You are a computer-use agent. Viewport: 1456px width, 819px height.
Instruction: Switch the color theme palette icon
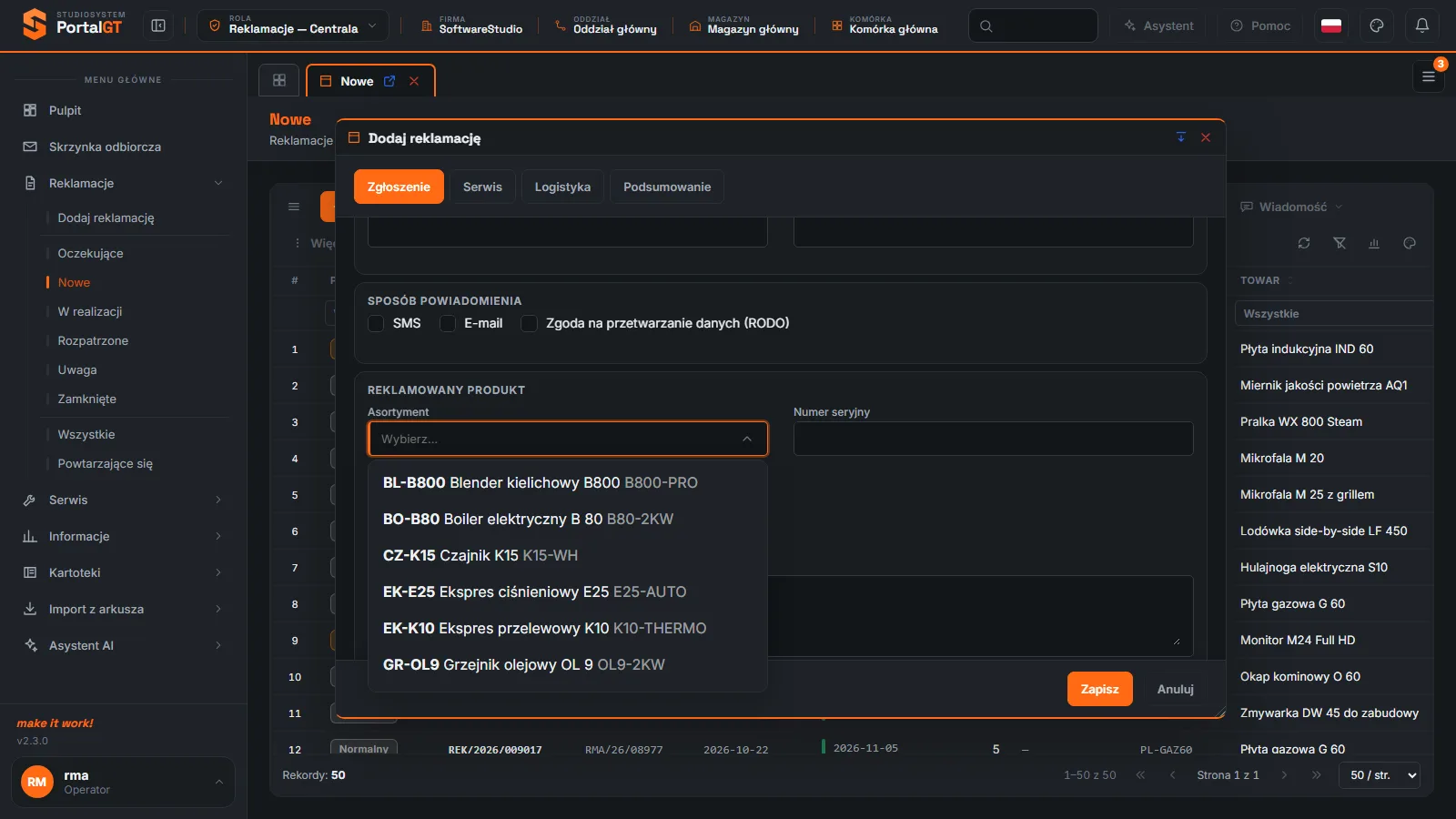1377,25
